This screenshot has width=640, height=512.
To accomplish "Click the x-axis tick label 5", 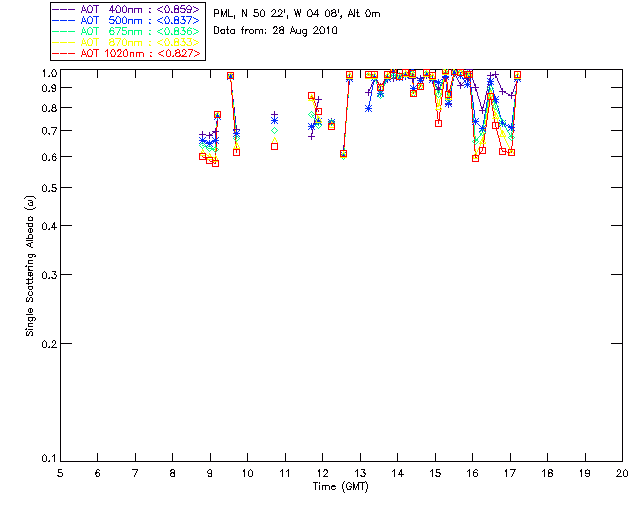I will [60, 473].
